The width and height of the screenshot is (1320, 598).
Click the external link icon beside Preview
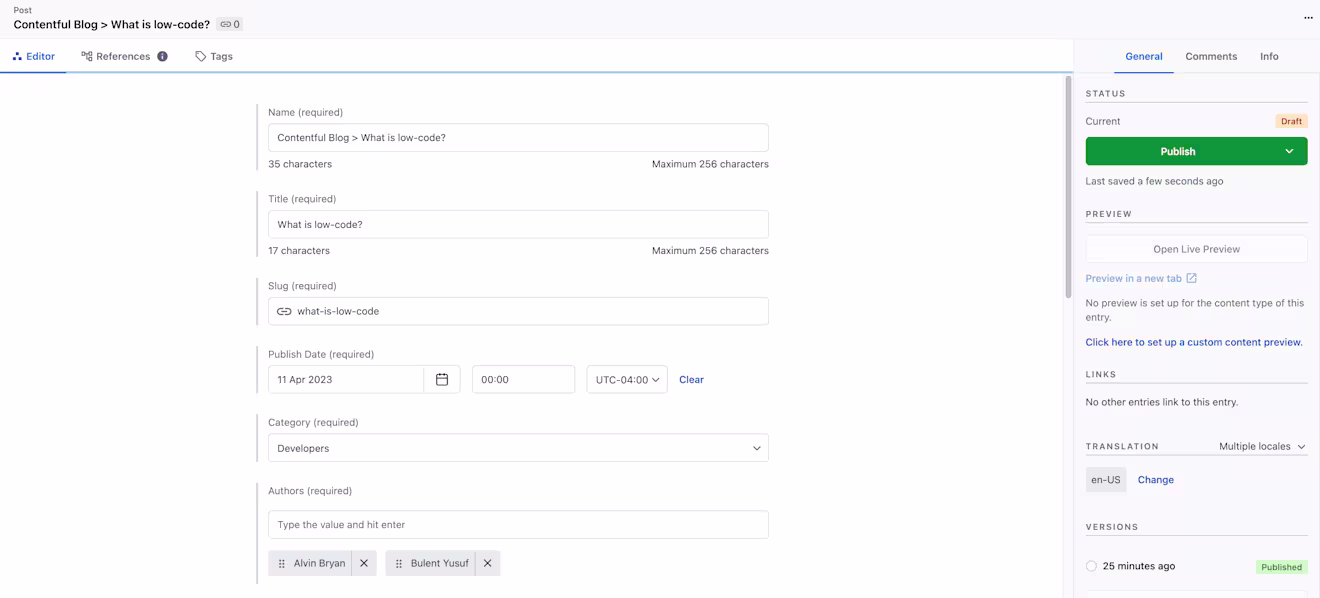click(x=1191, y=278)
